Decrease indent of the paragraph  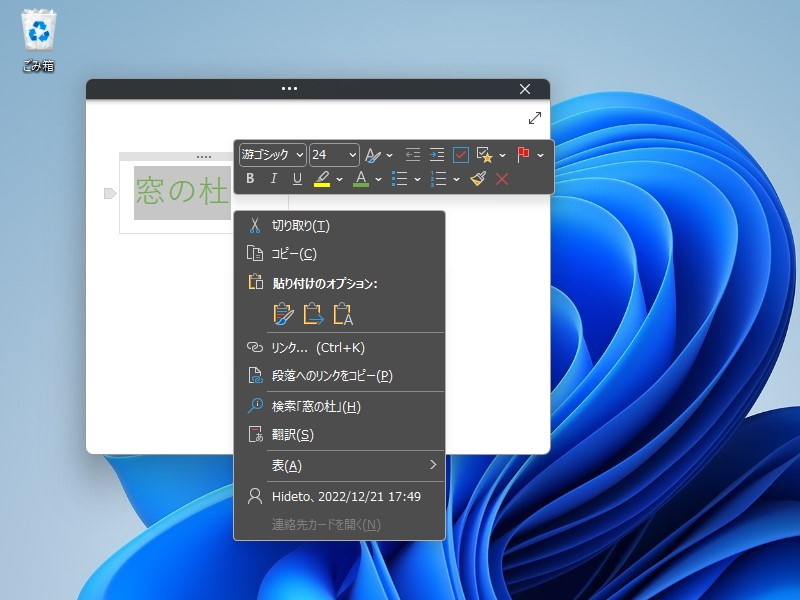pyautogui.click(x=412, y=155)
